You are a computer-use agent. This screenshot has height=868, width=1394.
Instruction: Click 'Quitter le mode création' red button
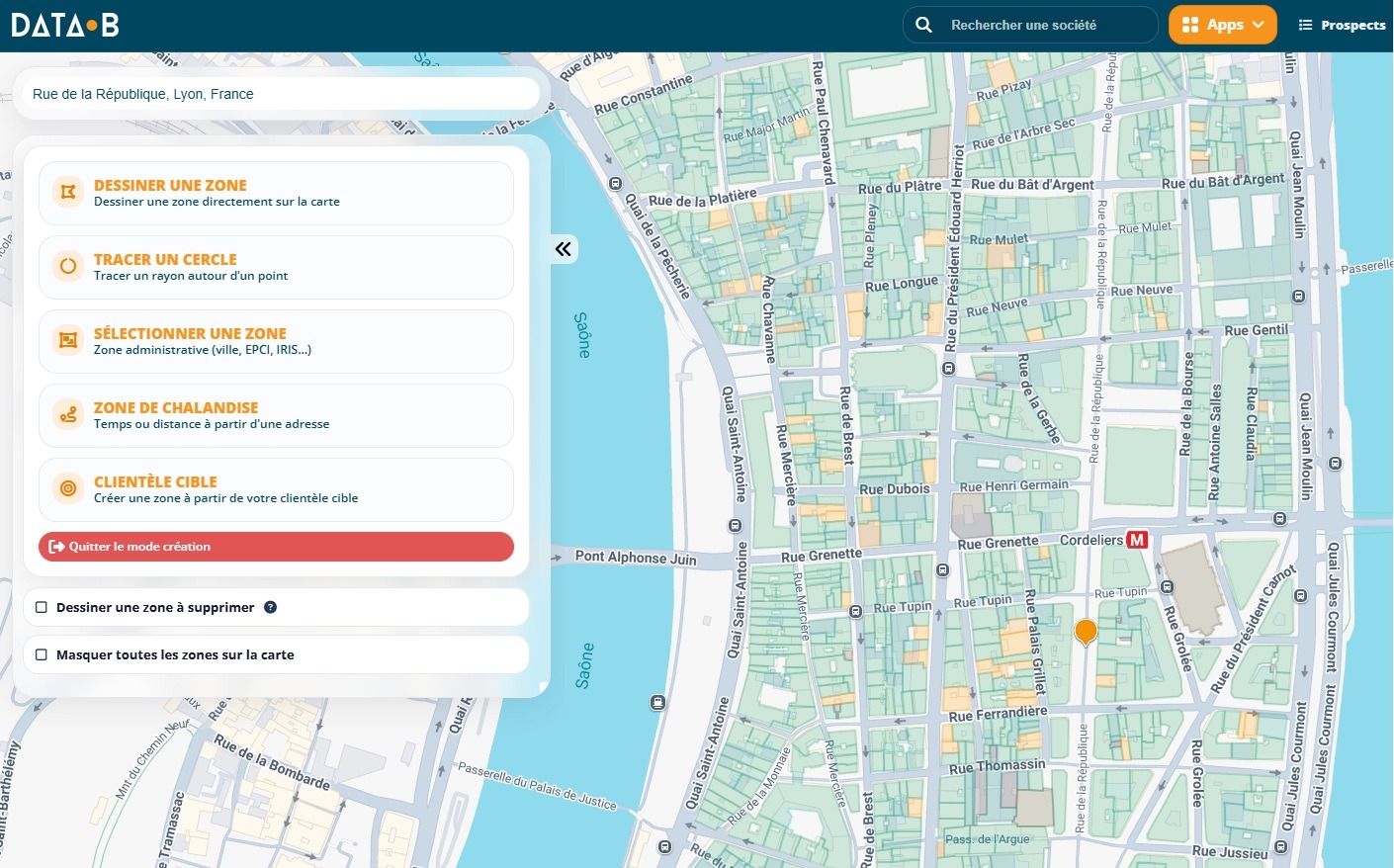pos(276,547)
